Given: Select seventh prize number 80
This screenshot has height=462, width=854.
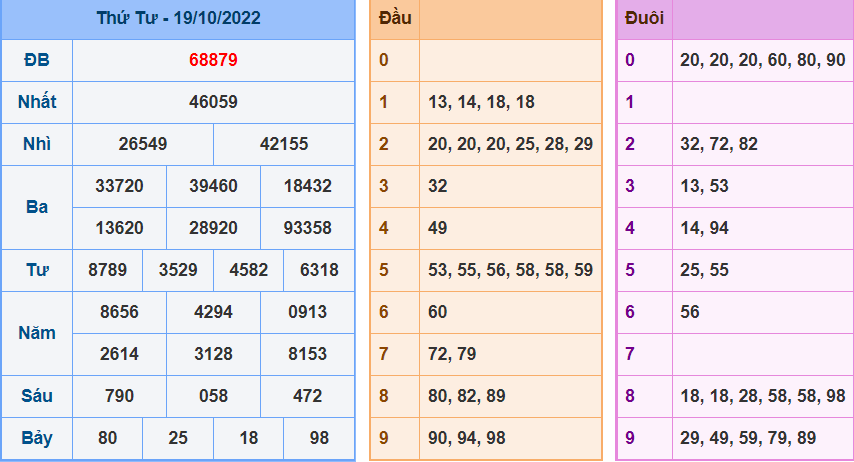Looking at the screenshot, I should (107, 437).
